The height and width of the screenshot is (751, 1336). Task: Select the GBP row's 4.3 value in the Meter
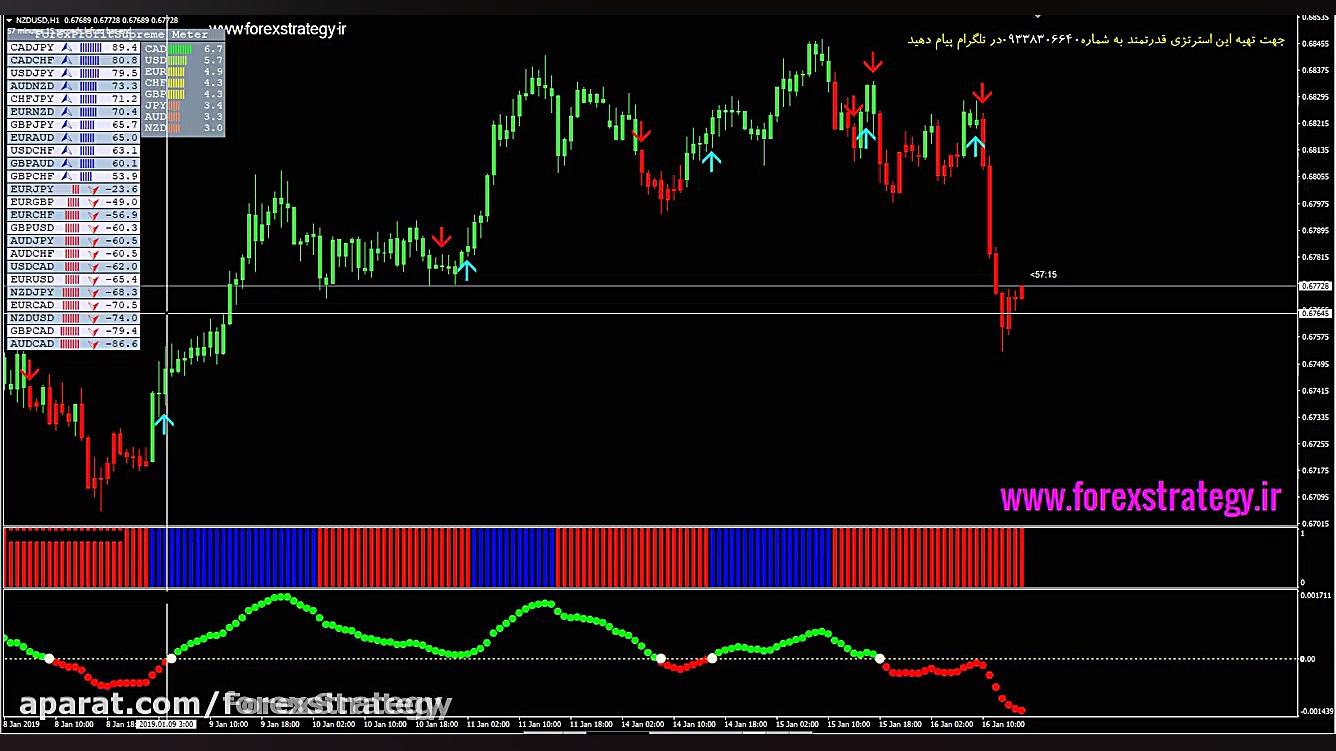pos(213,94)
